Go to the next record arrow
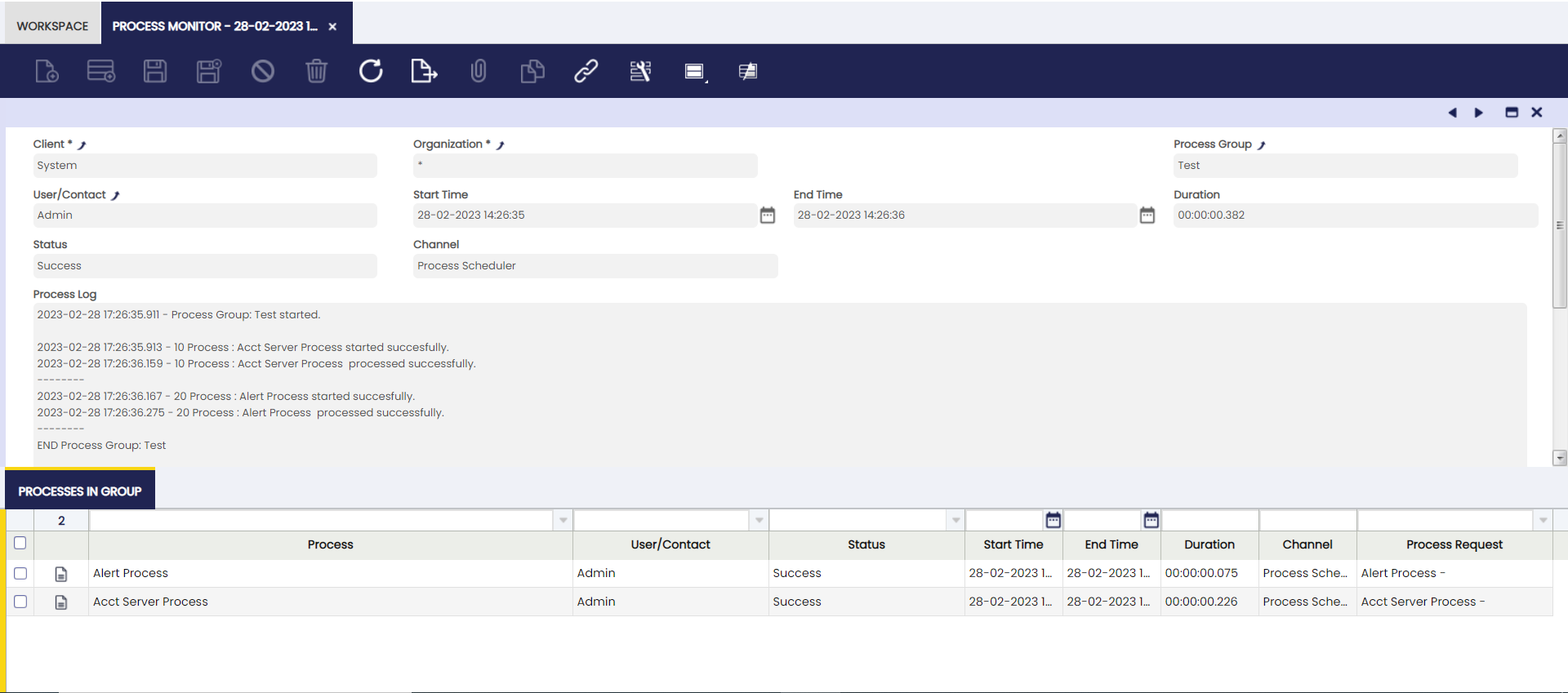This screenshot has height=693, width=1568. pos(1478,113)
